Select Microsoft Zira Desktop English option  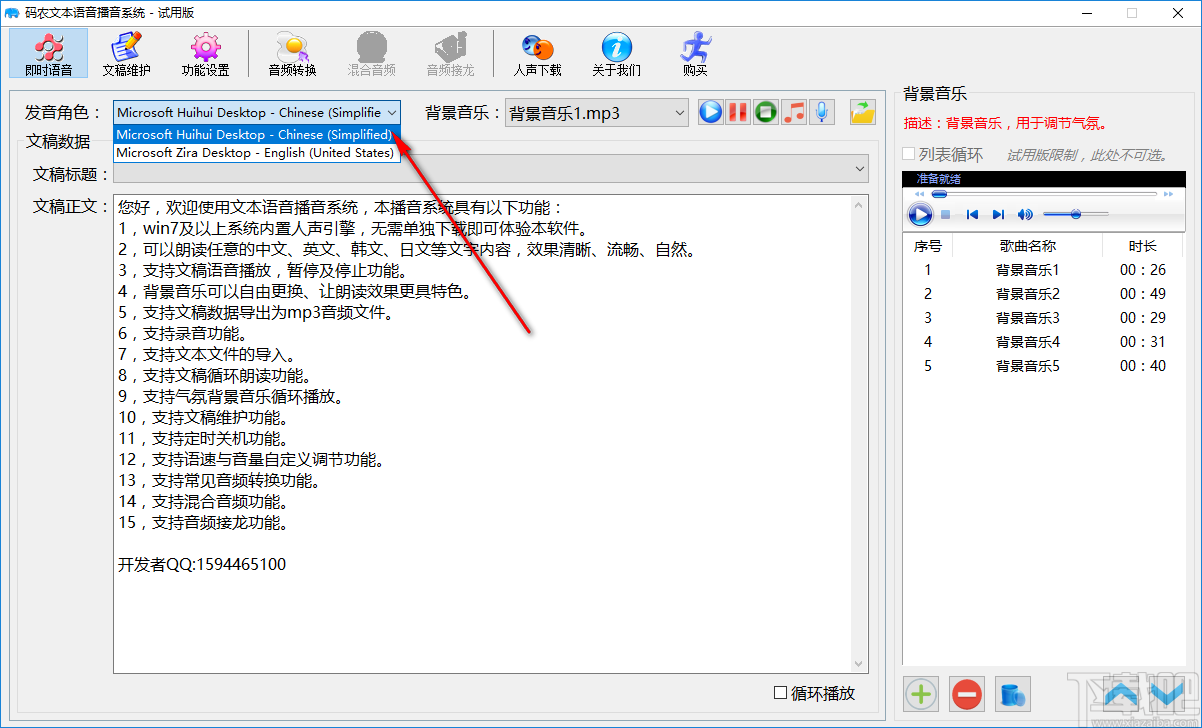tap(256, 153)
